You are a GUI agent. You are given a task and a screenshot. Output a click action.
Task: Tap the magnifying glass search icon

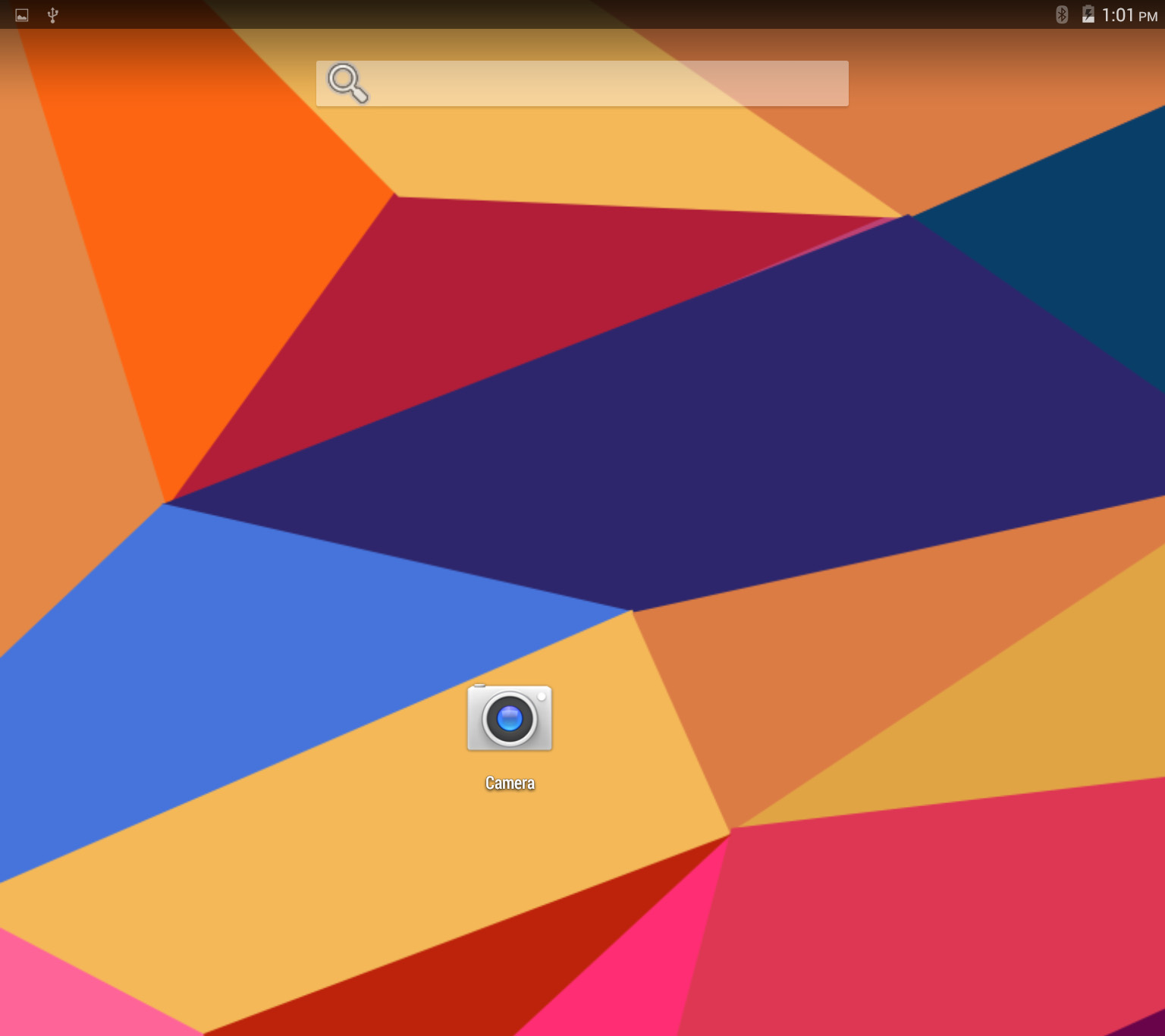tap(348, 83)
